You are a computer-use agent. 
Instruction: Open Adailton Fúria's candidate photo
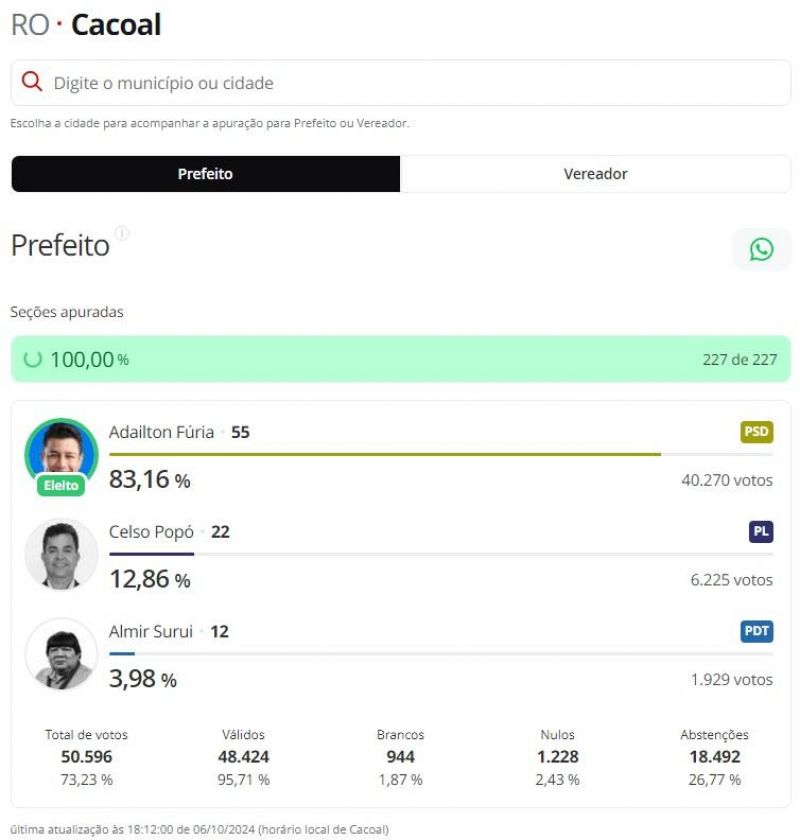pos(62,452)
